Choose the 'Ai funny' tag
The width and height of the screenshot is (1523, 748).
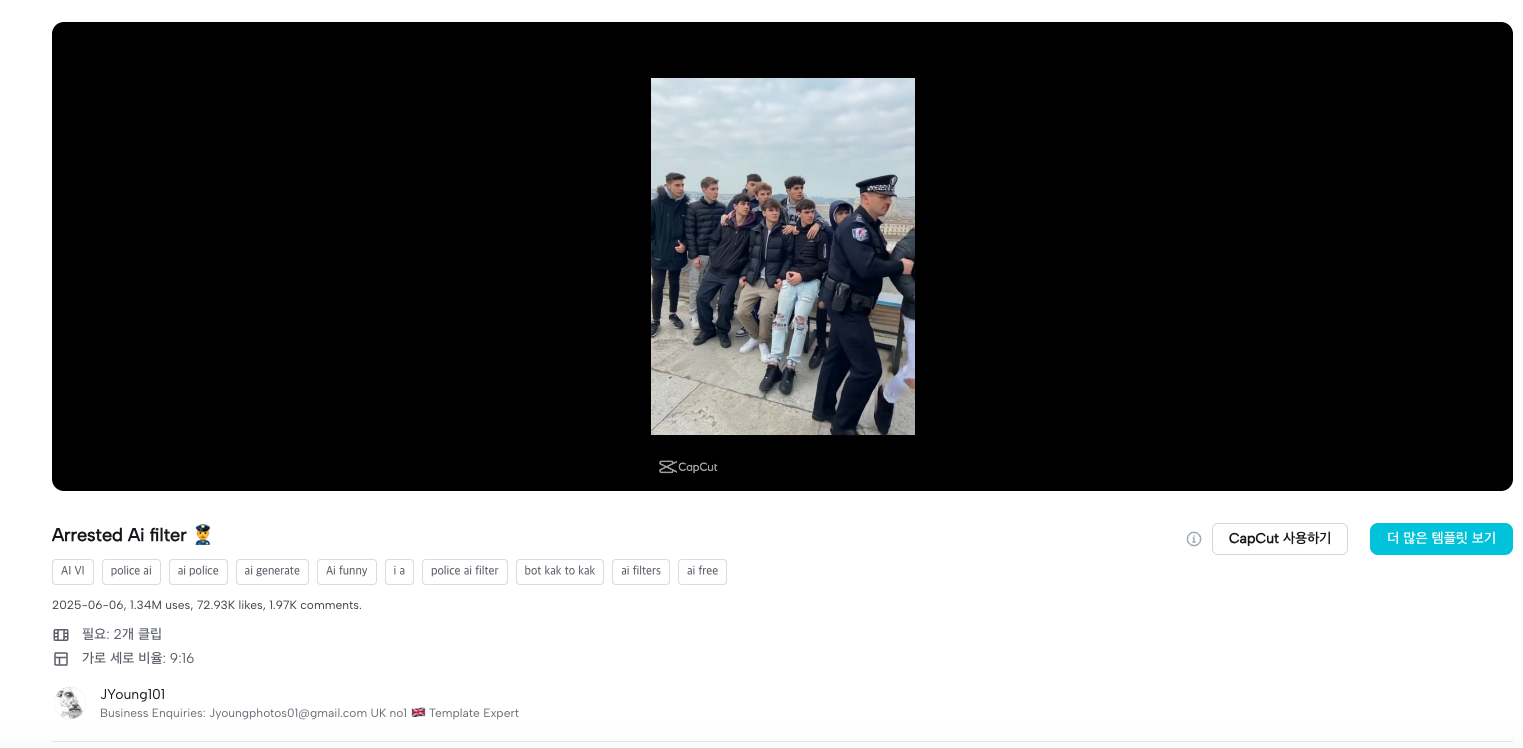347,572
